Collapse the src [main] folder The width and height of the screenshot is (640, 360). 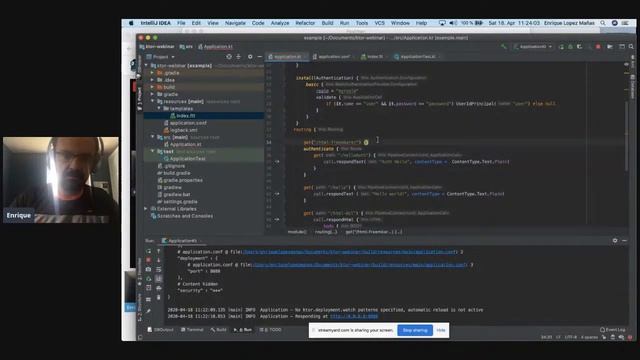pos(153,137)
